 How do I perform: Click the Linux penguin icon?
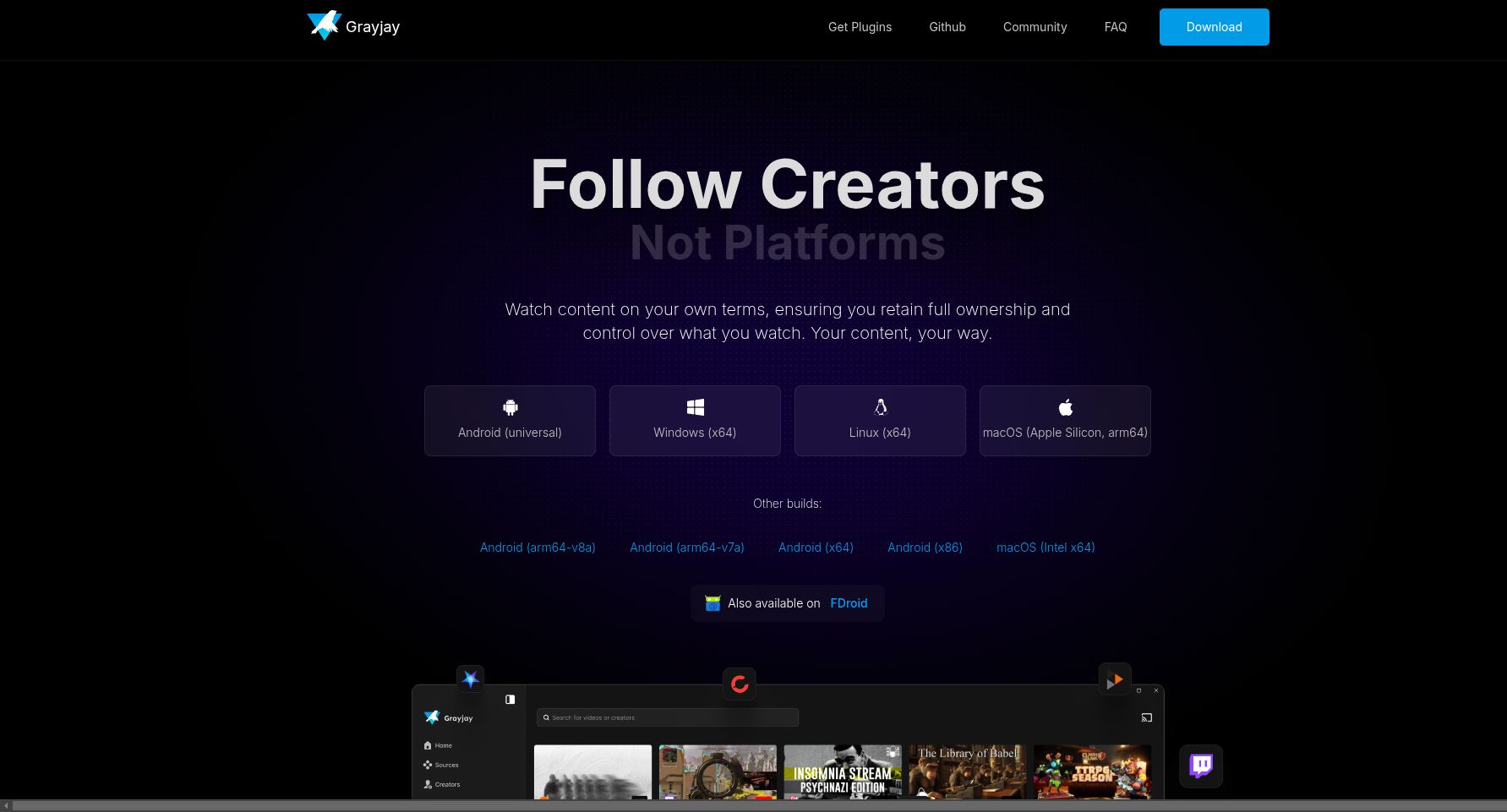[x=880, y=407]
